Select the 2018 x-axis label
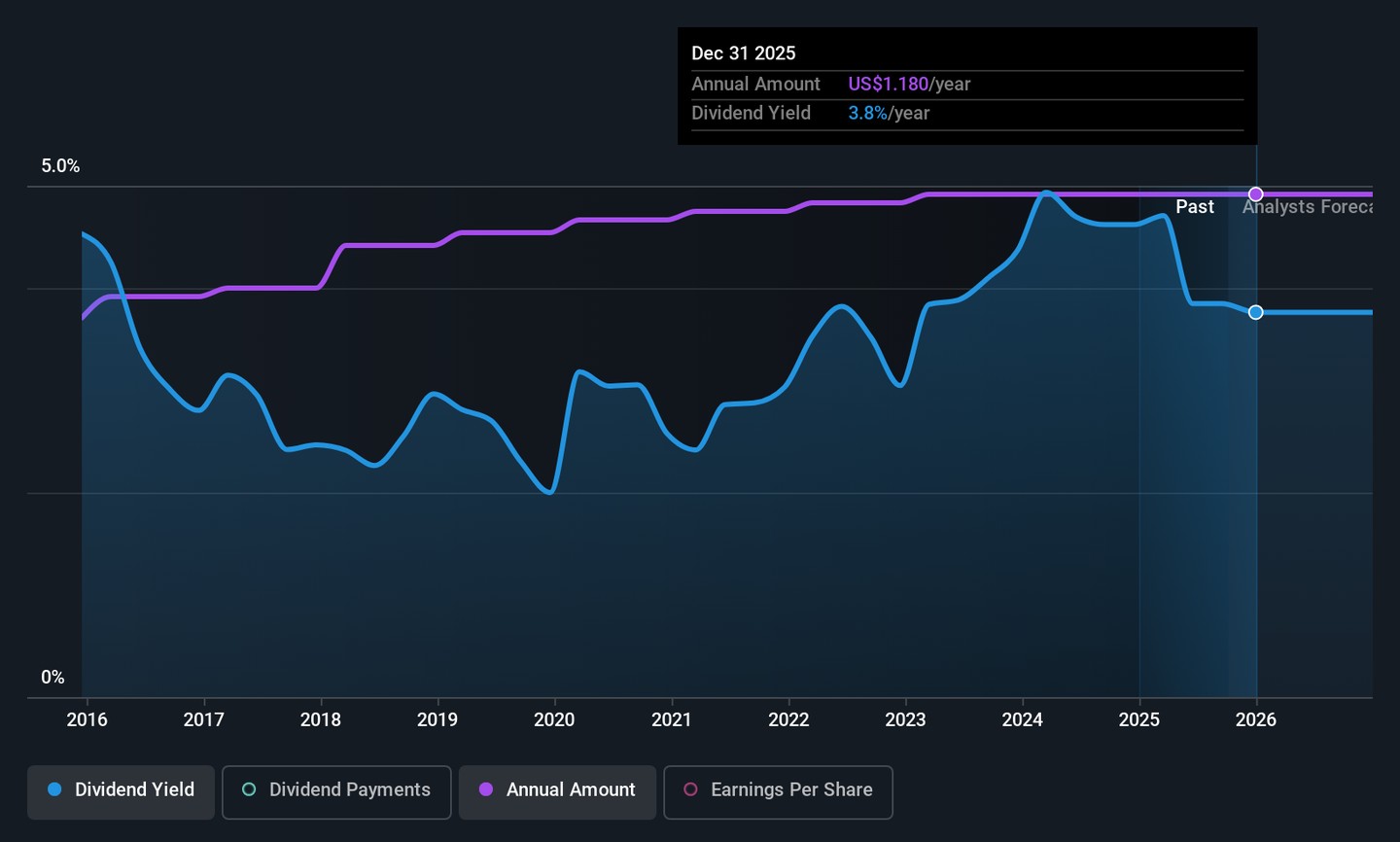 [320, 719]
